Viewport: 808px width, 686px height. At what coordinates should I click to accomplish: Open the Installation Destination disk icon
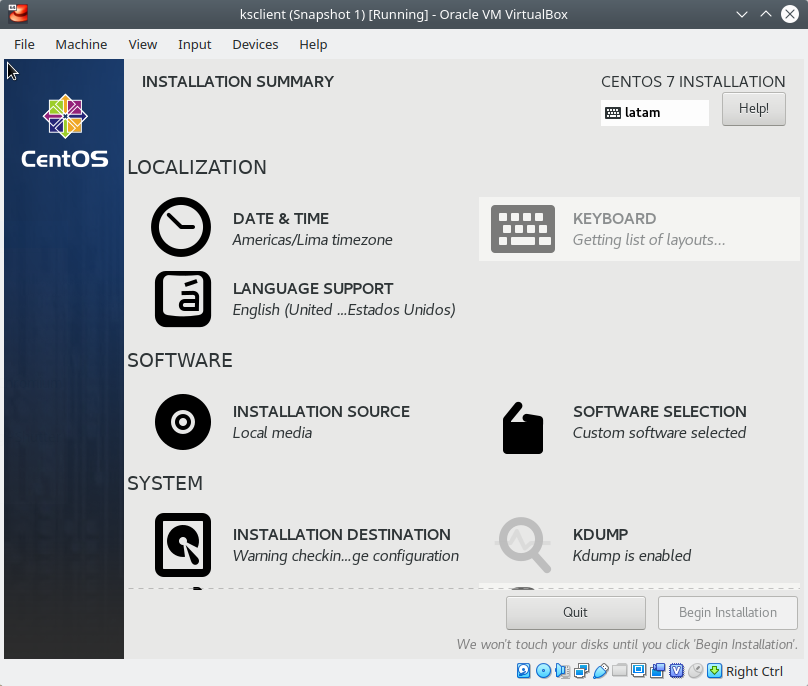click(183, 545)
